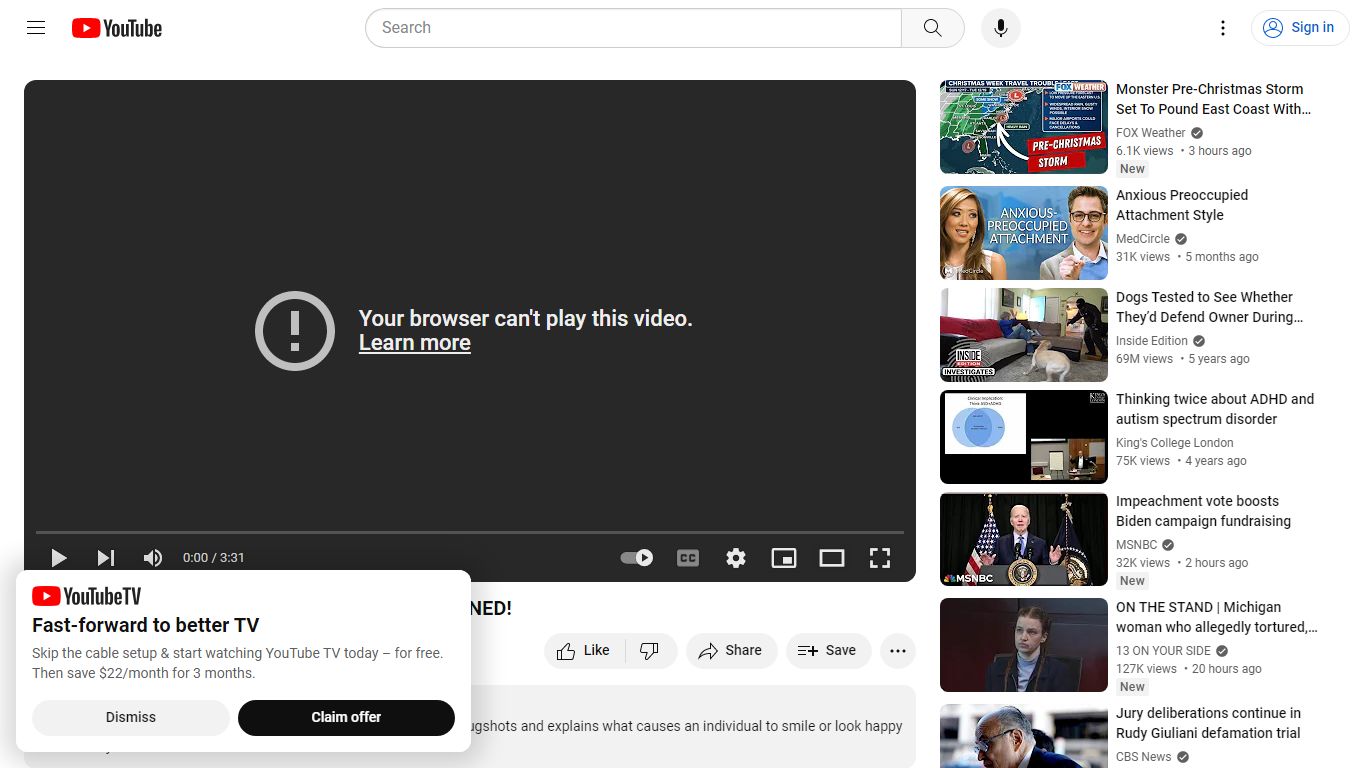The height and width of the screenshot is (768, 1366).
Task: Visit the FOX Weather channel
Action: click(1151, 133)
